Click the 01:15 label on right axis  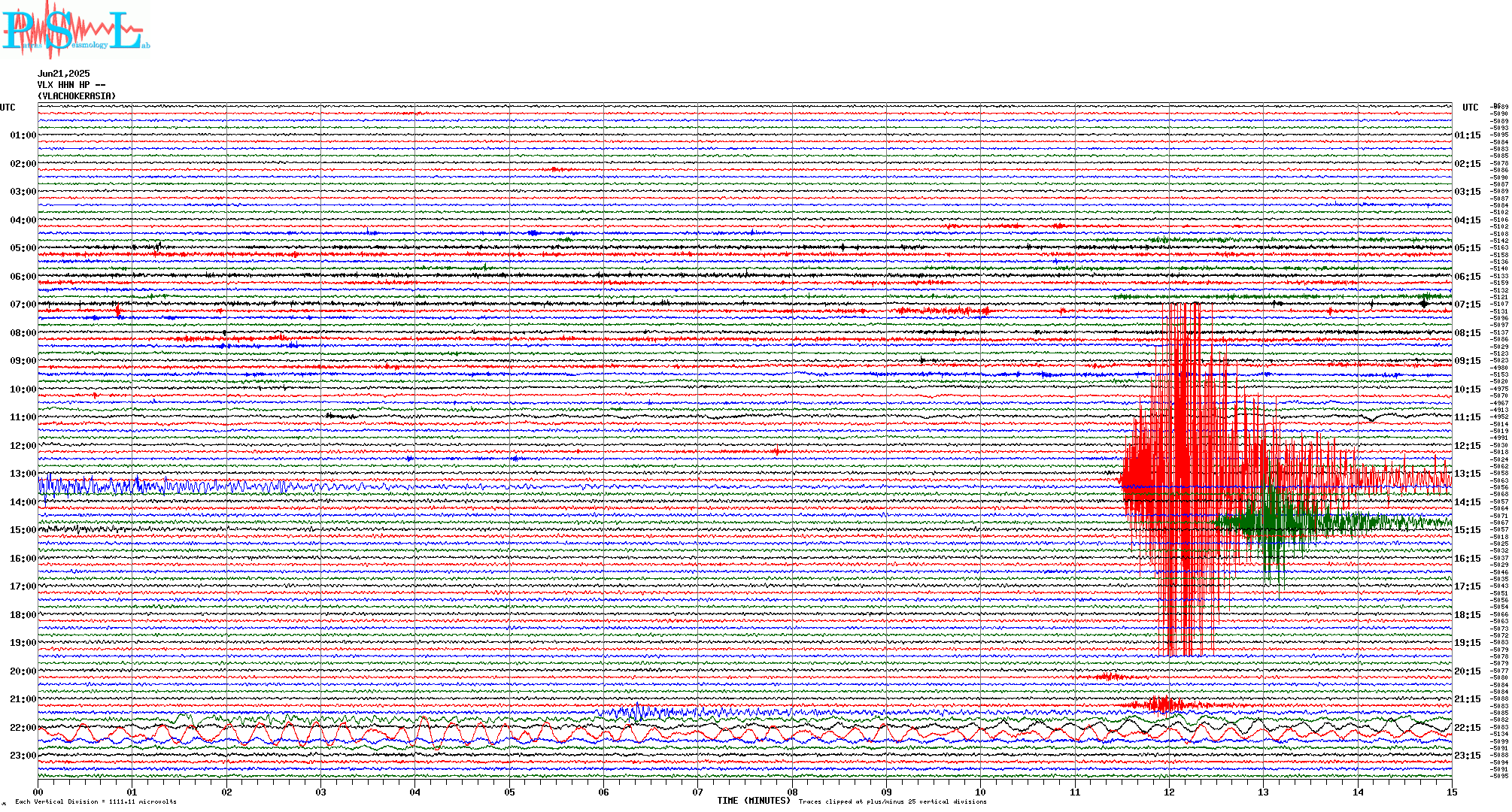(1468, 135)
